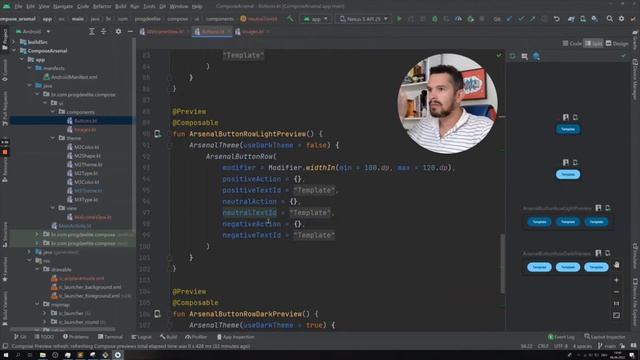
Task: Open the Profiler tool window
Action: tap(196, 337)
